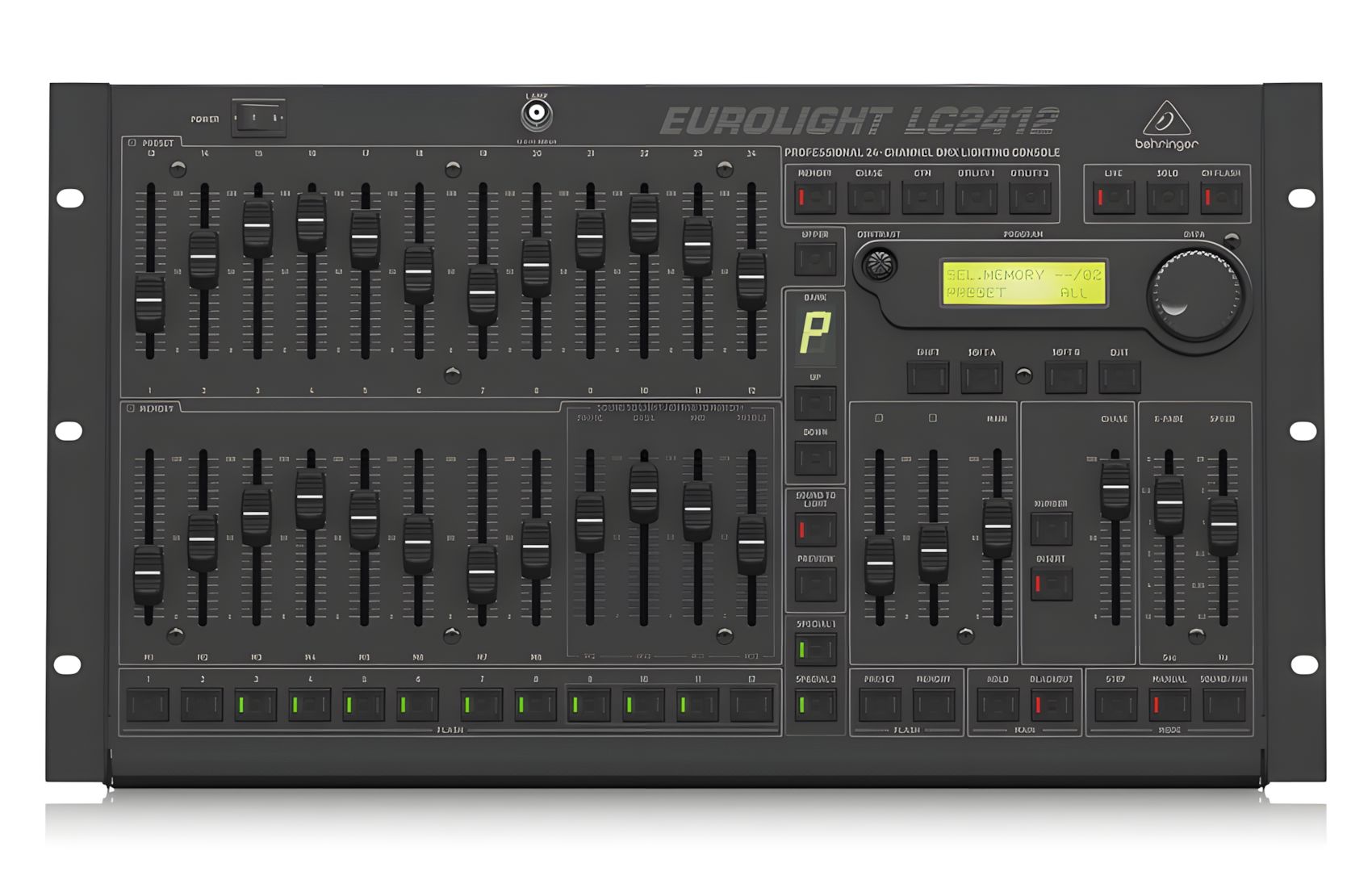Switch to the UPPER channel bank button
Image resolution: width=1372 pixels, height=888 pixels.
click(x=815, y=260)
